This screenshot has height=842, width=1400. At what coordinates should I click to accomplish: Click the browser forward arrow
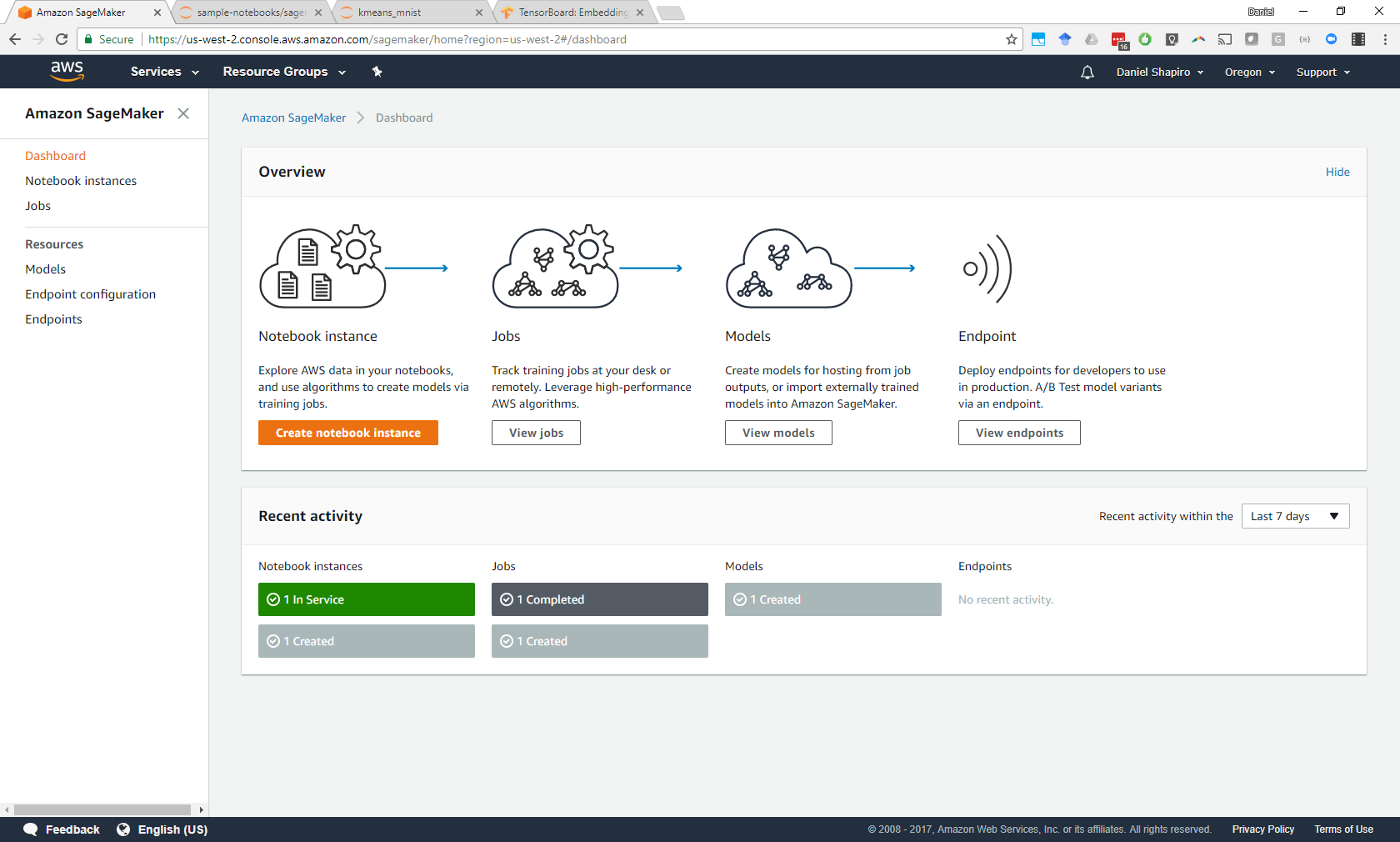(x=38, y=39)
